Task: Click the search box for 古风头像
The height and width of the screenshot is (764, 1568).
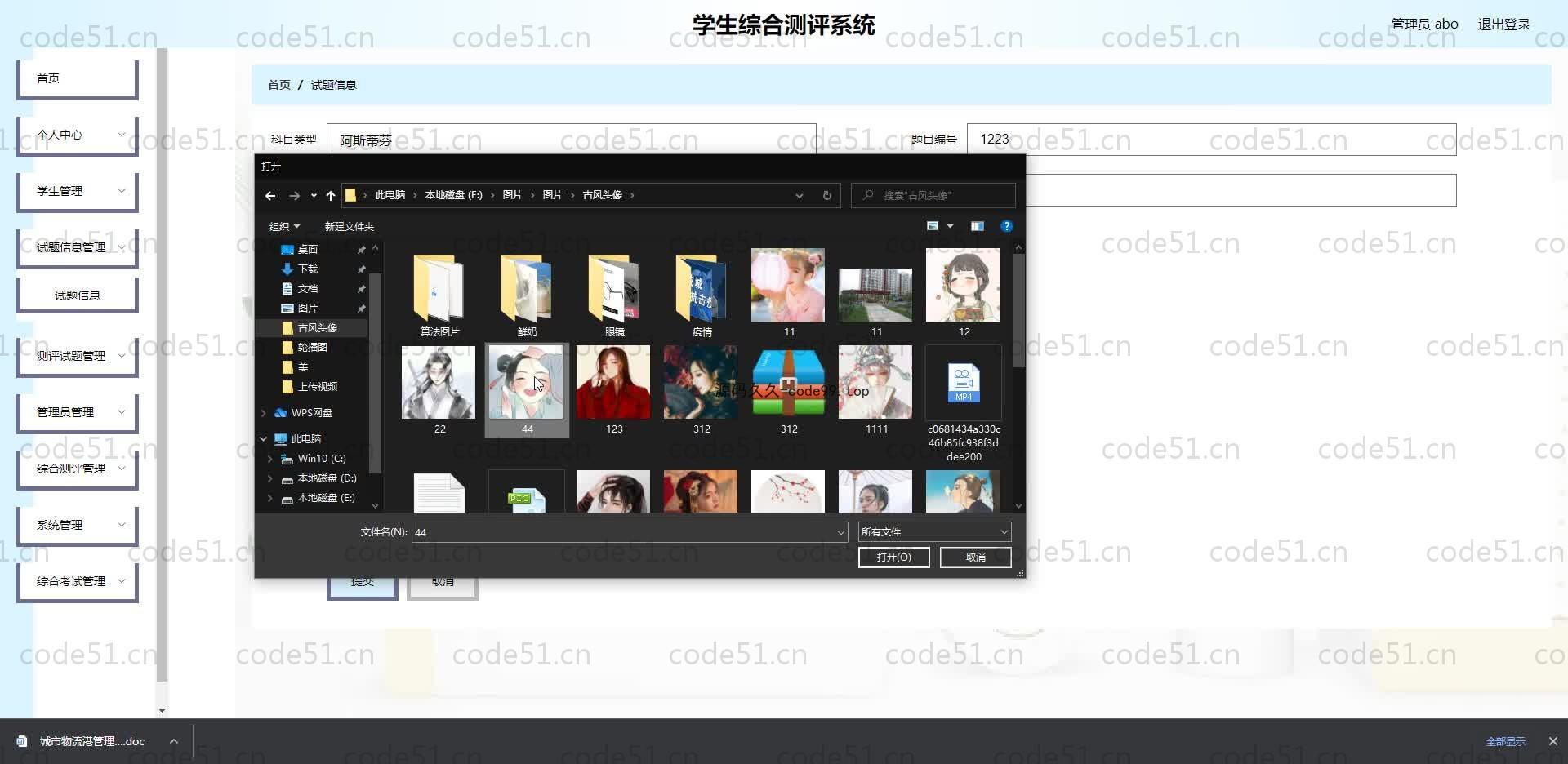Action: (x=933, y=196)
